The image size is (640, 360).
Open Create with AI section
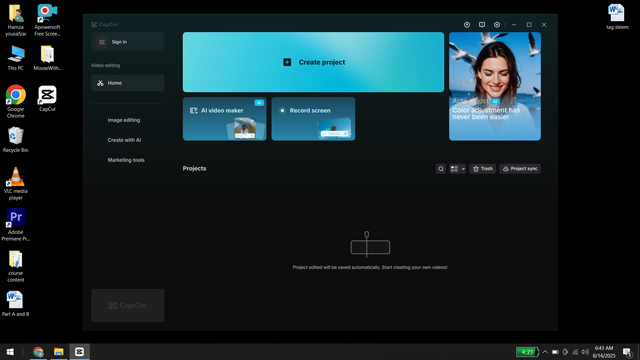[124, 140]
